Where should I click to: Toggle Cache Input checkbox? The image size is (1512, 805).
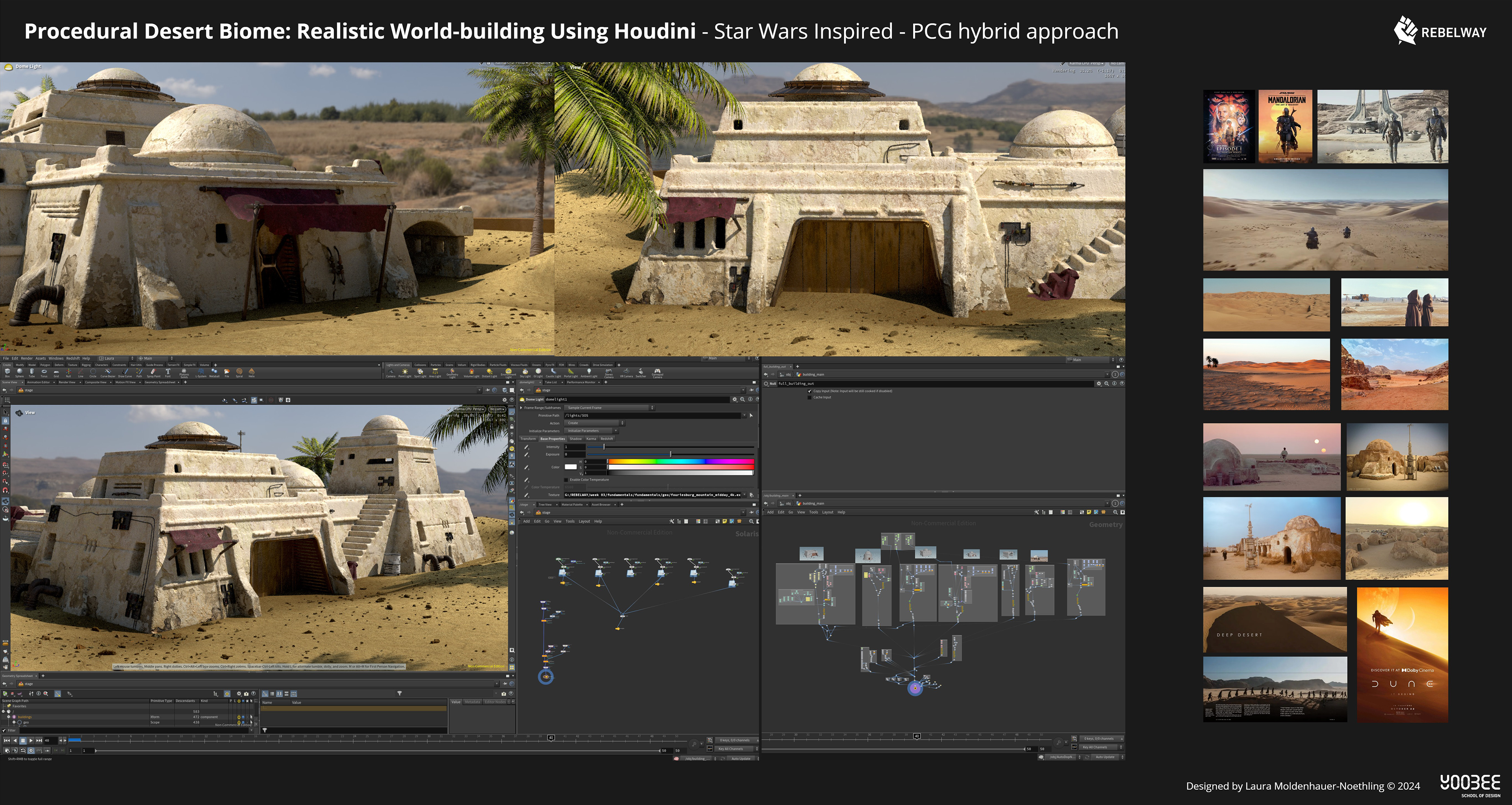810,397
